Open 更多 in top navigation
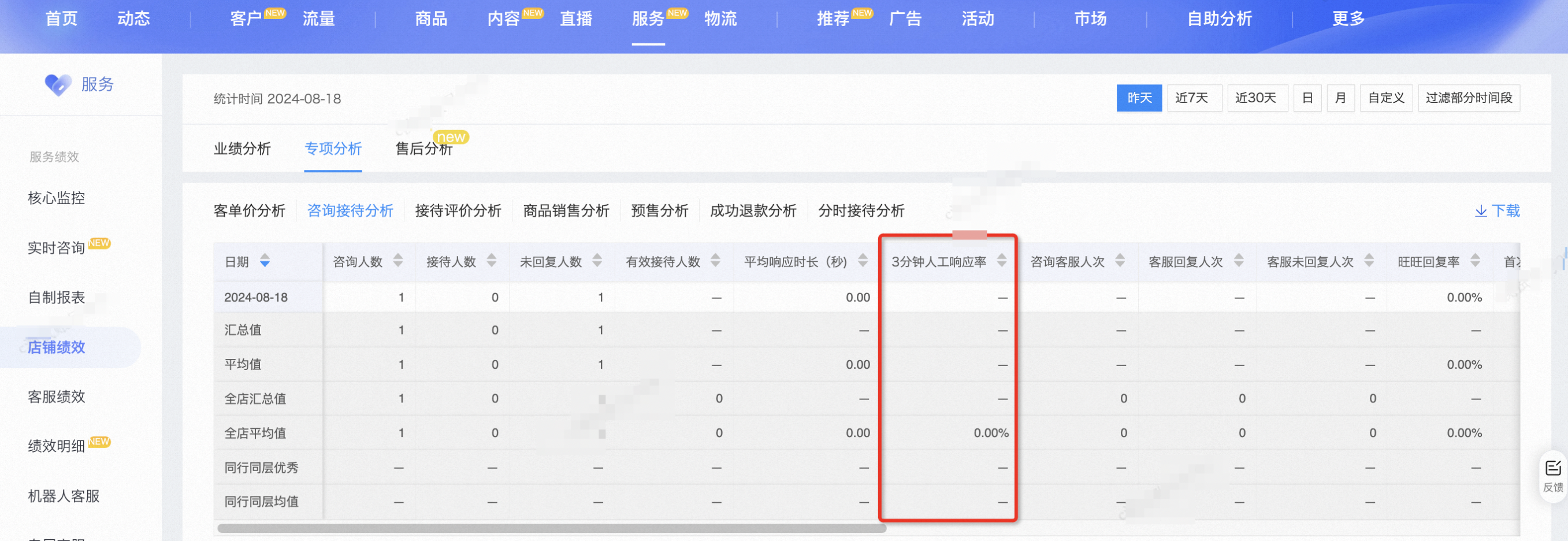1568x541 pixels. point(1348,19)
